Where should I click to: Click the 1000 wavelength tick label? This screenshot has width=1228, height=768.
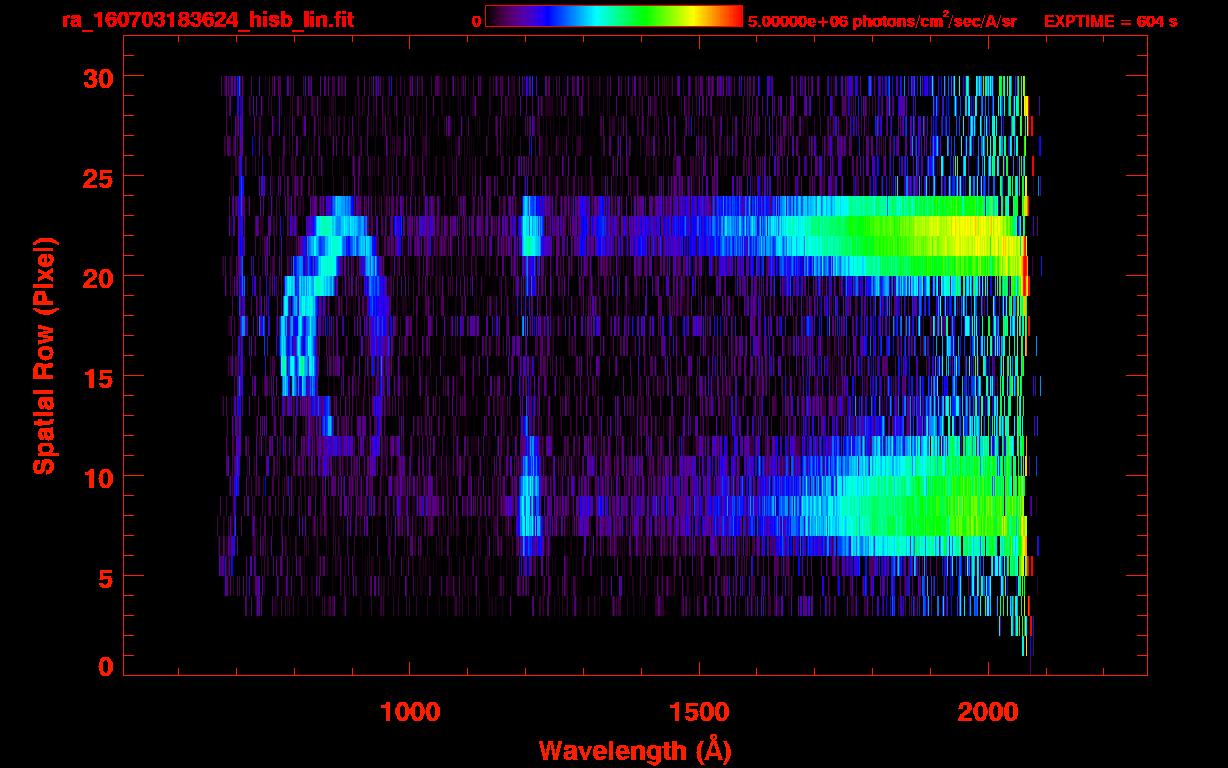pos(410,712)
